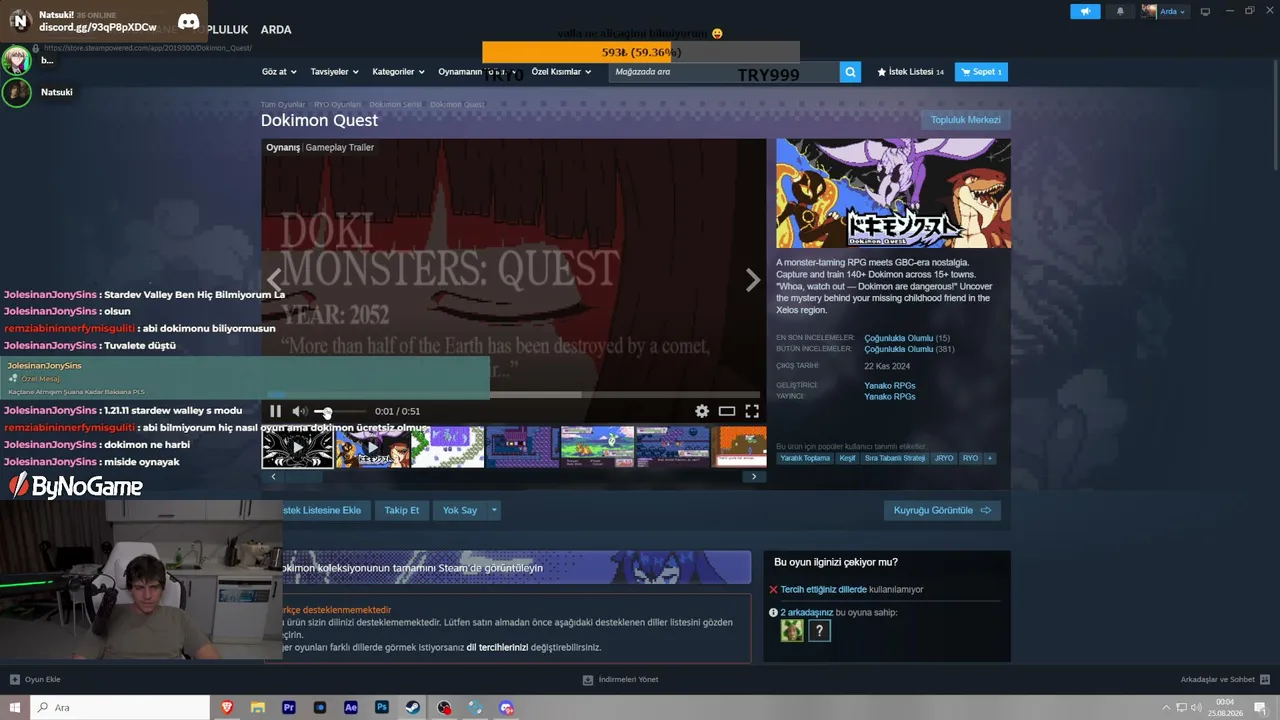1280x720 pixels.
Task: Open developer Yanako RPGs link under Geliştirici
Action: (890, 385)
